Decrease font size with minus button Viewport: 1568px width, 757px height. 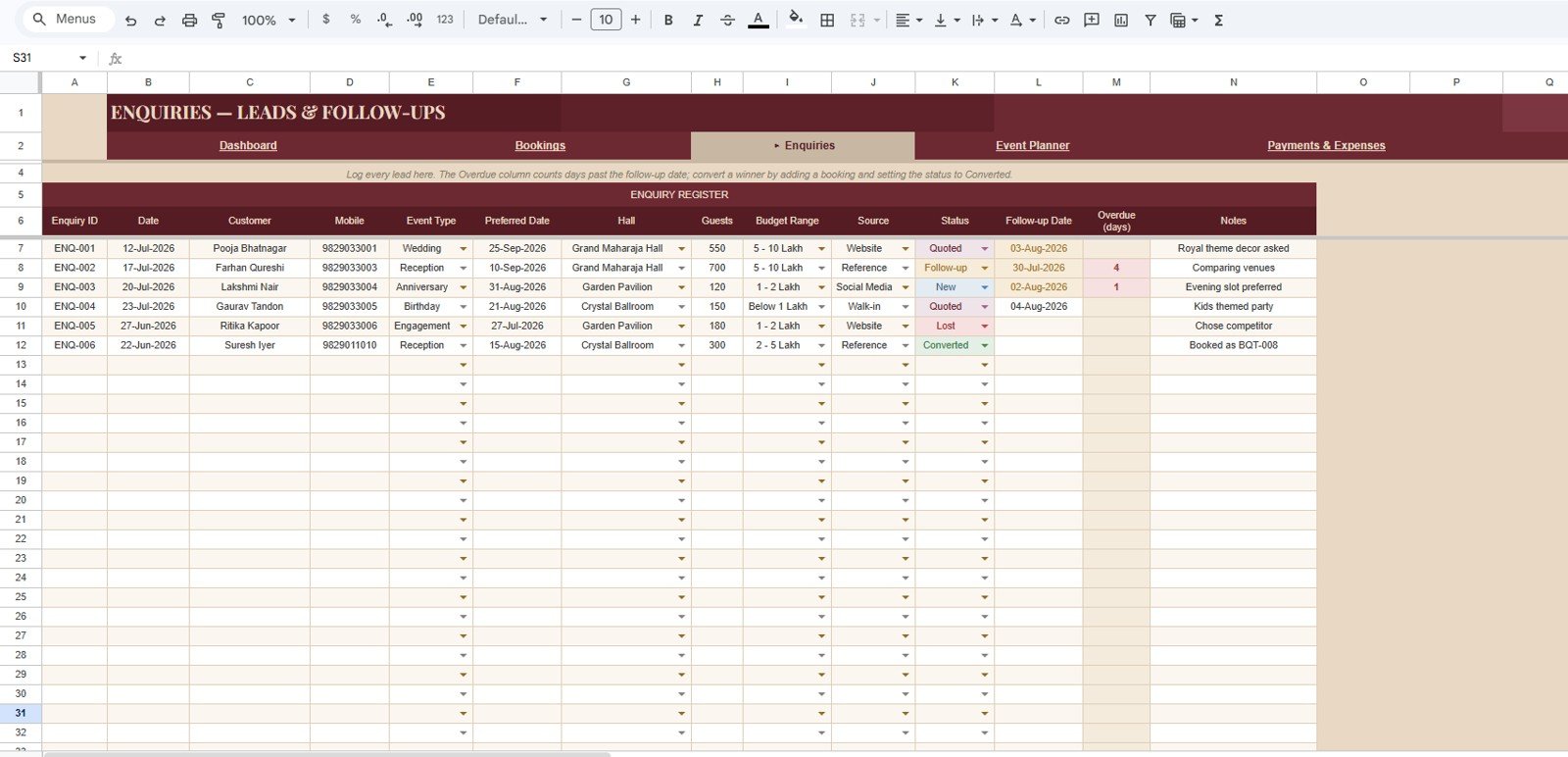coord(576,20)
